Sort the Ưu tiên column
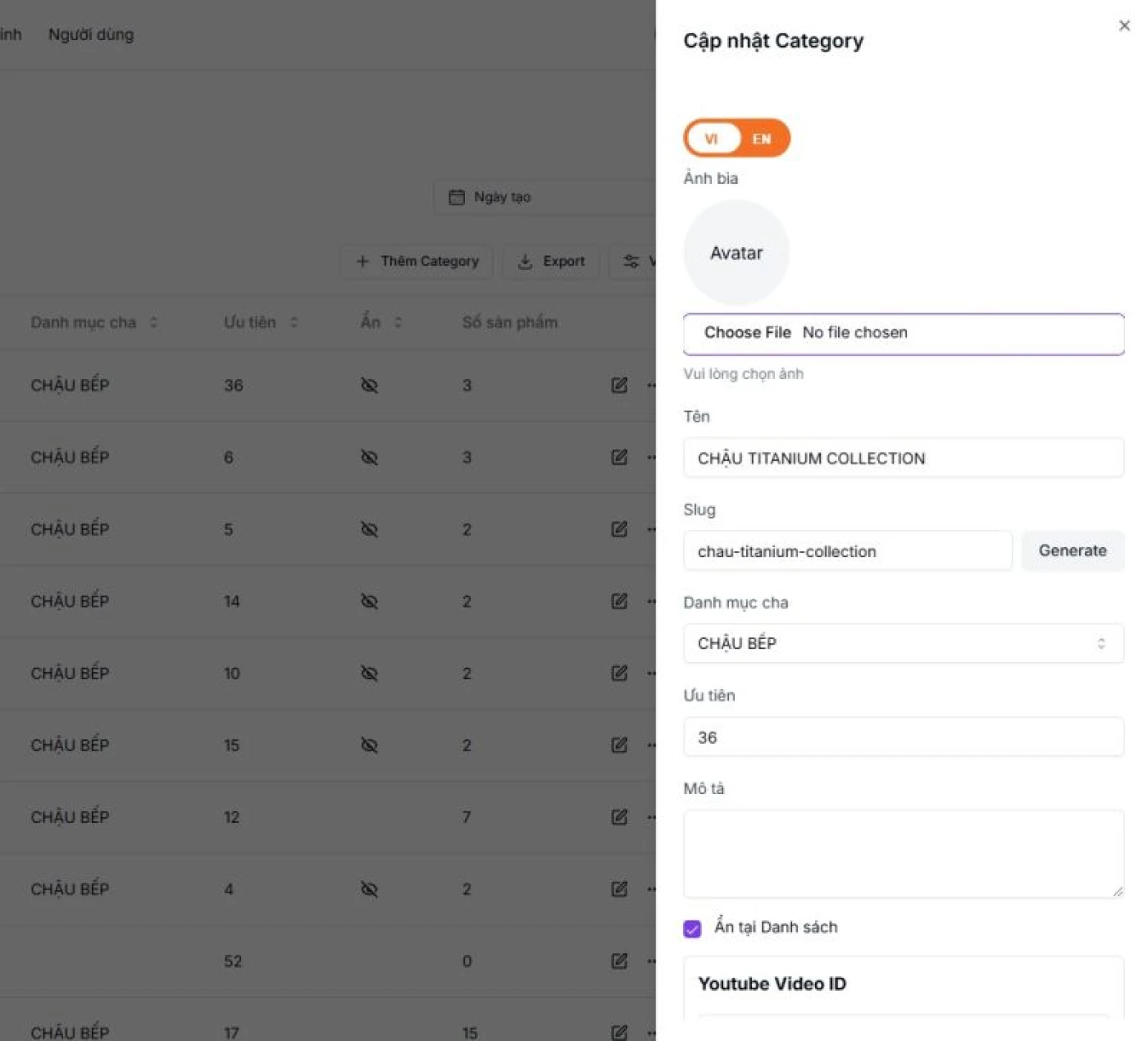The height and width of the screenshot is (1041, 1148). coord(294,322)
